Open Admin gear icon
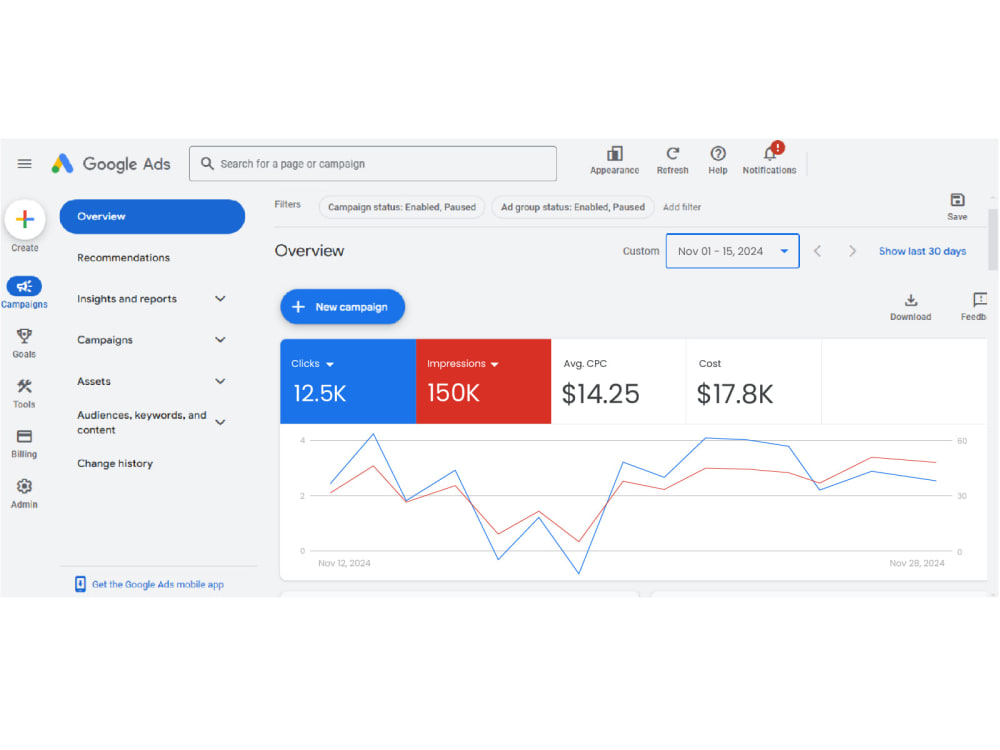The width and height of the screenshot is (1000, 750). tap(24, 487)
